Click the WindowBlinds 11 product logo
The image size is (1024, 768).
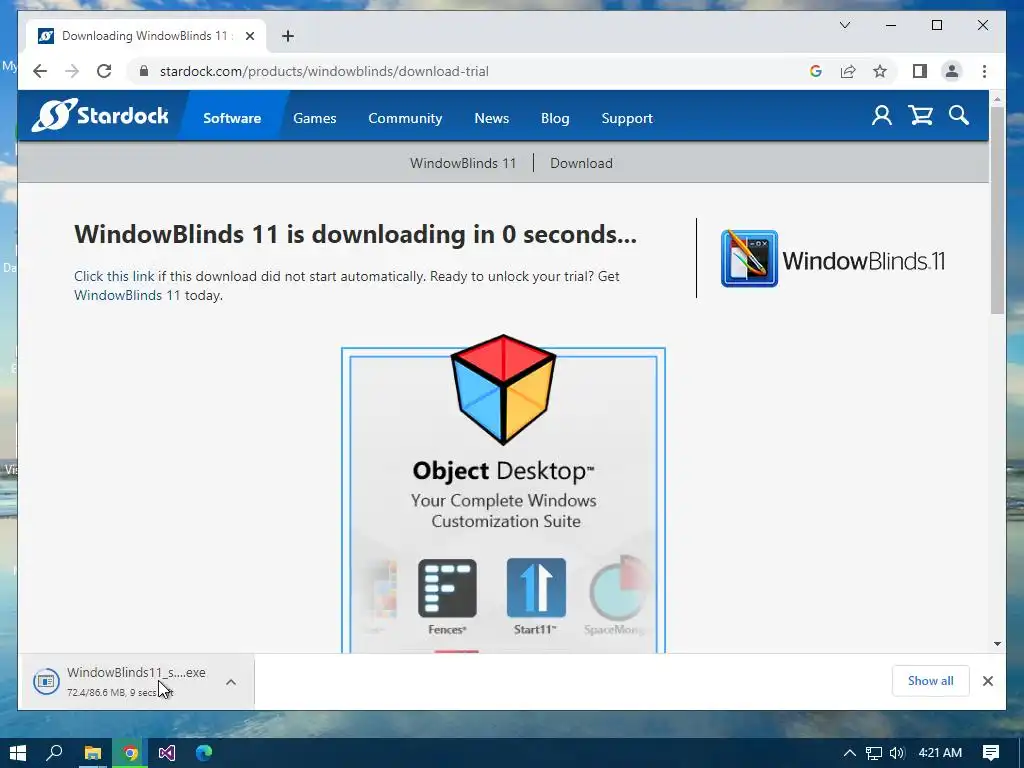point(833,259)
